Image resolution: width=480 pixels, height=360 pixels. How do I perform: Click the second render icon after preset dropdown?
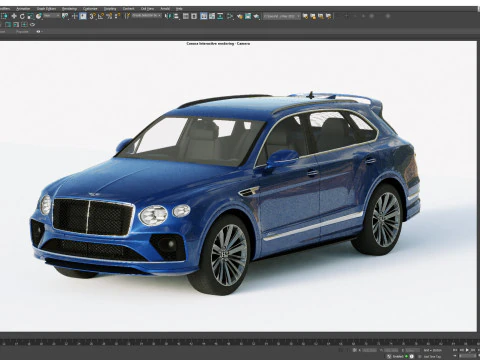tap(313, 16)
